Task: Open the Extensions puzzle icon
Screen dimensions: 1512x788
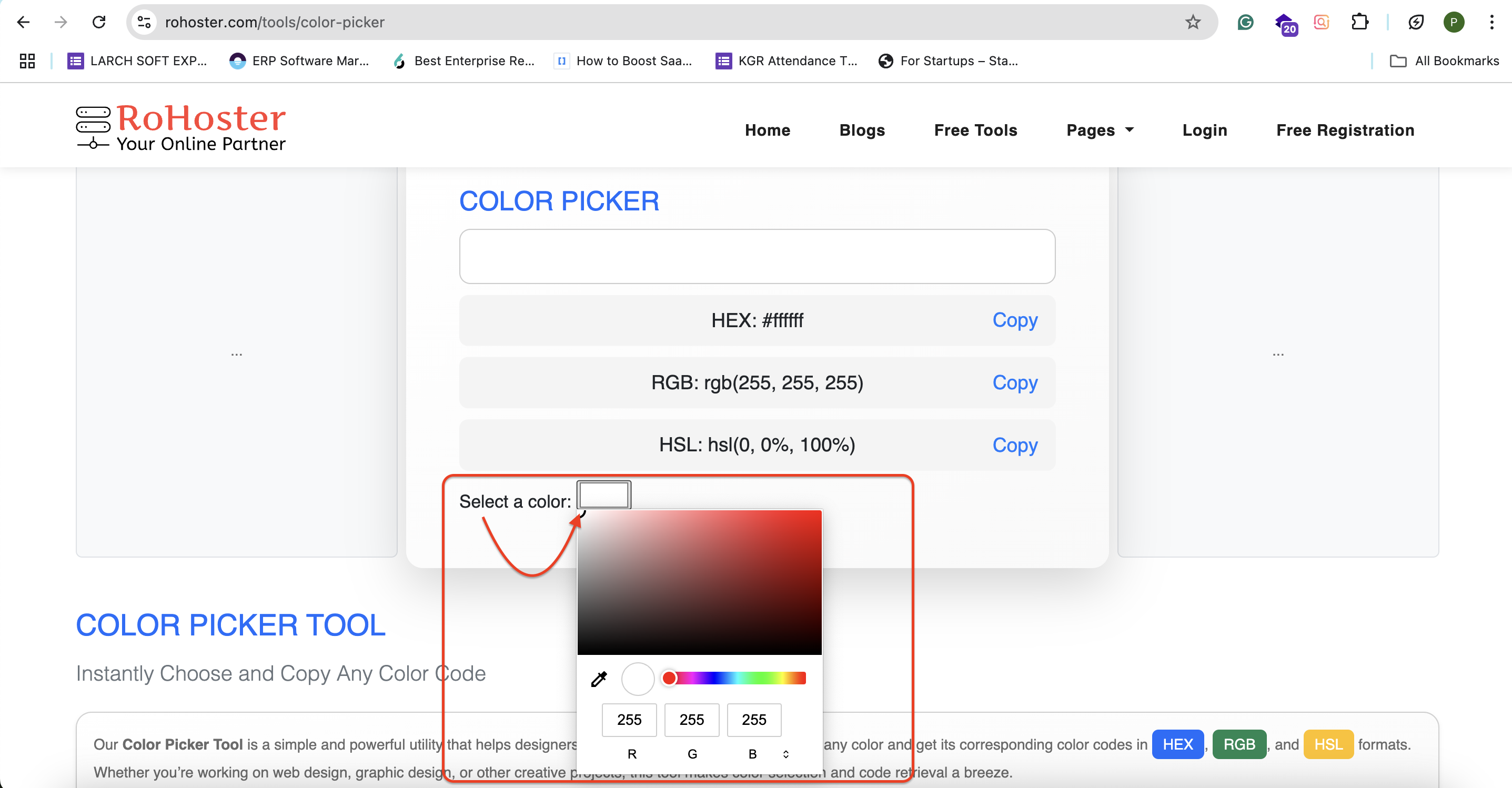Action: (x=1359, y=22)
